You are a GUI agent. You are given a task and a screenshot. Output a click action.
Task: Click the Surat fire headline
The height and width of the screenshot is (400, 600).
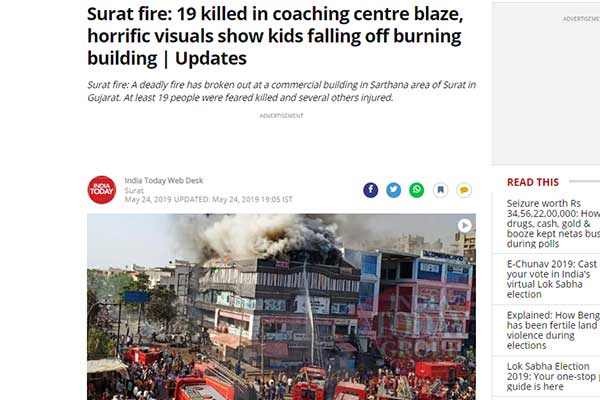point(275,36)
